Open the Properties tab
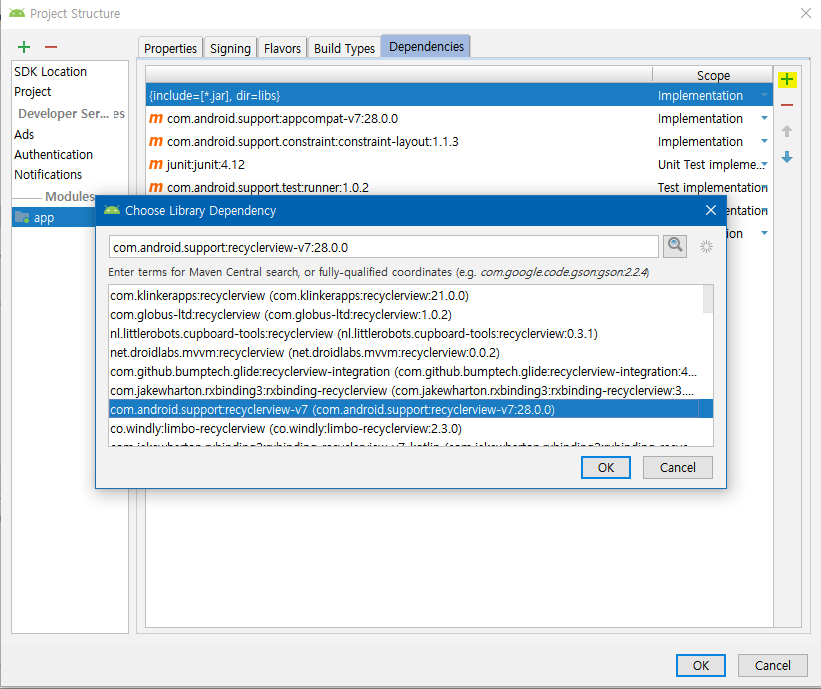 point(170,48)
